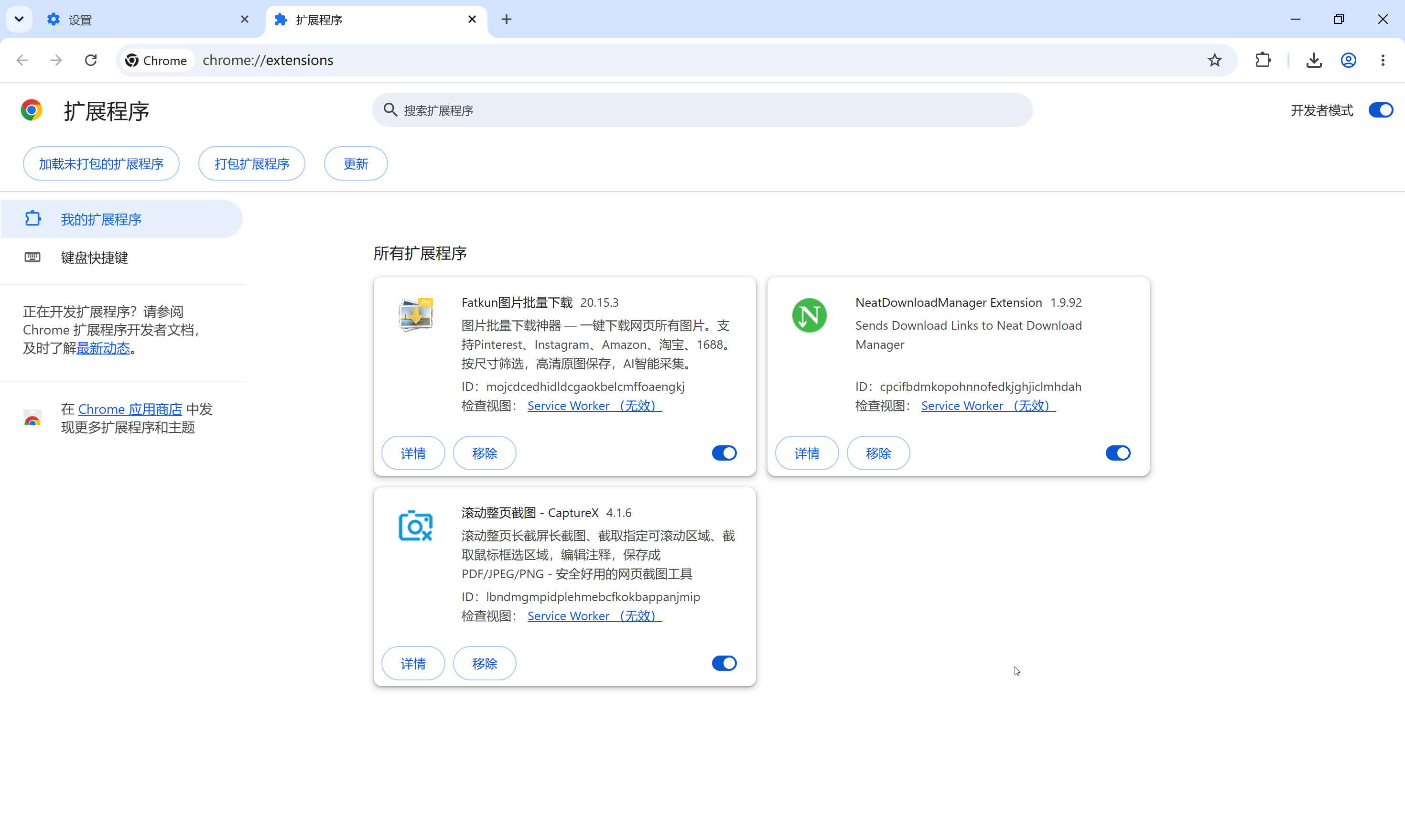Viewport: 1405px width, 840px height.
Task: Close the 设置 tab
Action: click(x=245, y=19)
